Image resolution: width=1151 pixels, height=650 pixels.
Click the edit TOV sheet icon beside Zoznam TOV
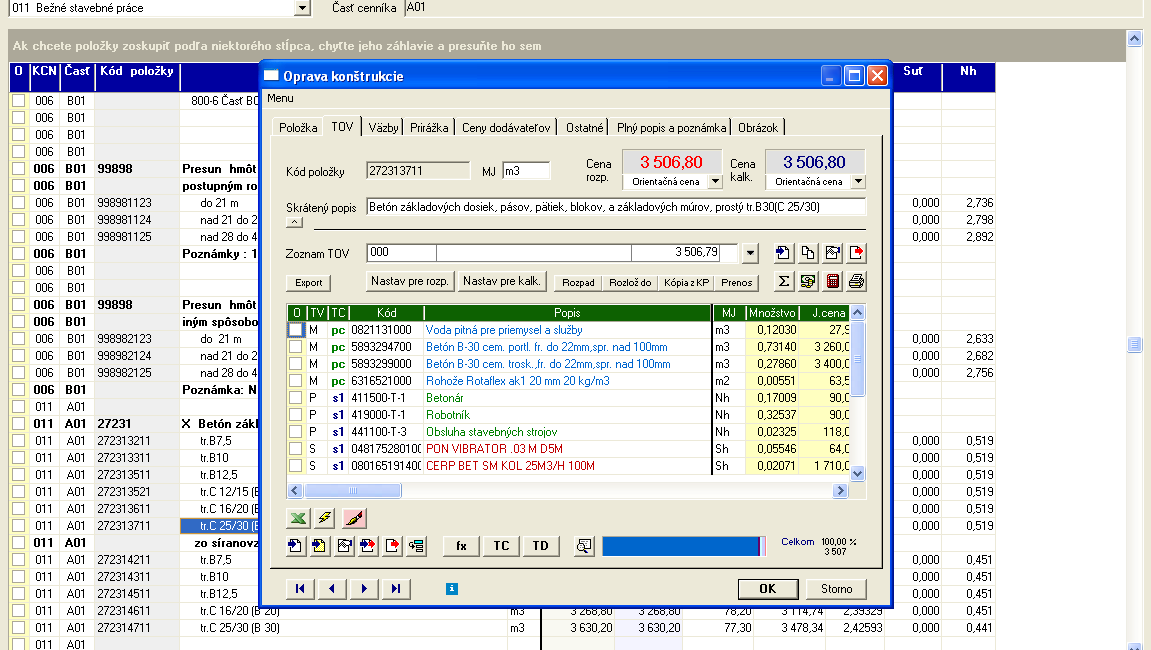tap(832, 253)
